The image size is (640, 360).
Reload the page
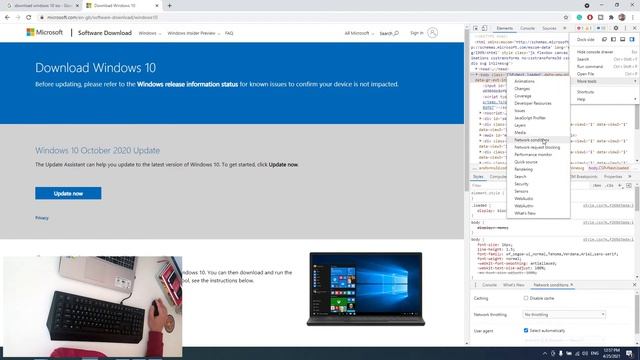[x=29, y=18]
